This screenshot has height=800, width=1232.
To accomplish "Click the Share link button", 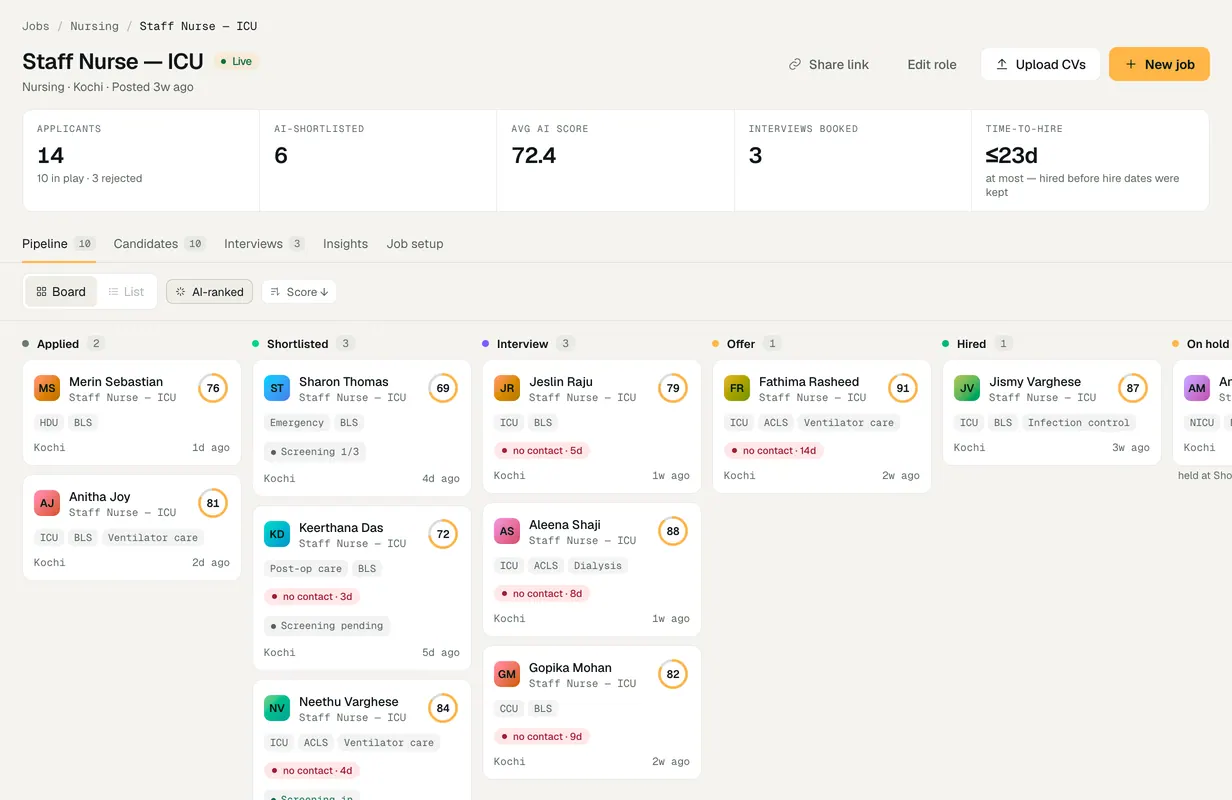I will click(x=829, y=64).
